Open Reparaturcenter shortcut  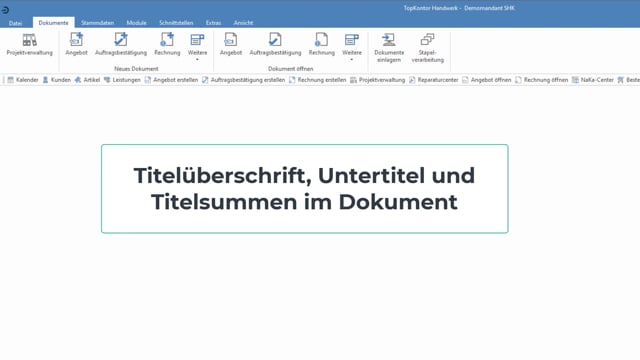coord(433,80)
